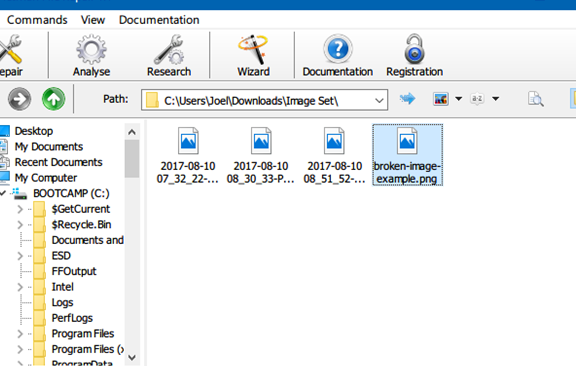The height and width of the screenshot is (366, 576).
Task: Select the $Recycle.Bin folder
Action: (x=82, y=225)
